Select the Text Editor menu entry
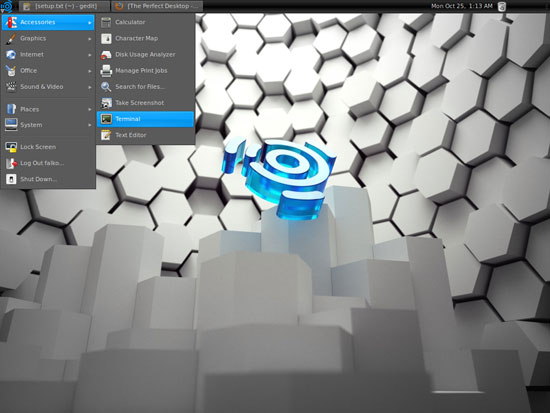Viewport: 550px width, 413px height. (145, 135)
